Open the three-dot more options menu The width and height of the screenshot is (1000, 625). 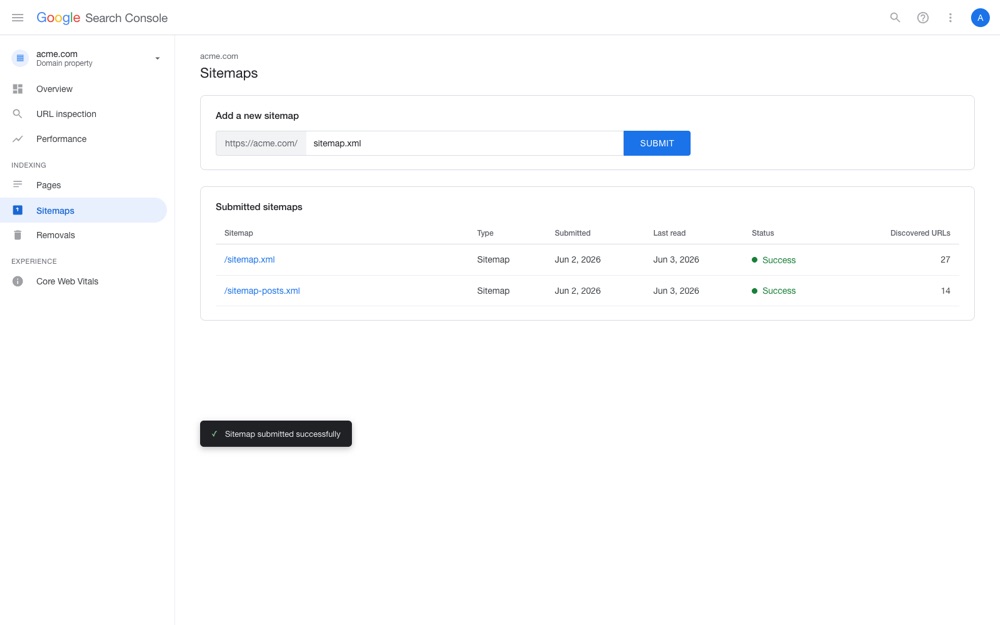[x=950, y=18]
